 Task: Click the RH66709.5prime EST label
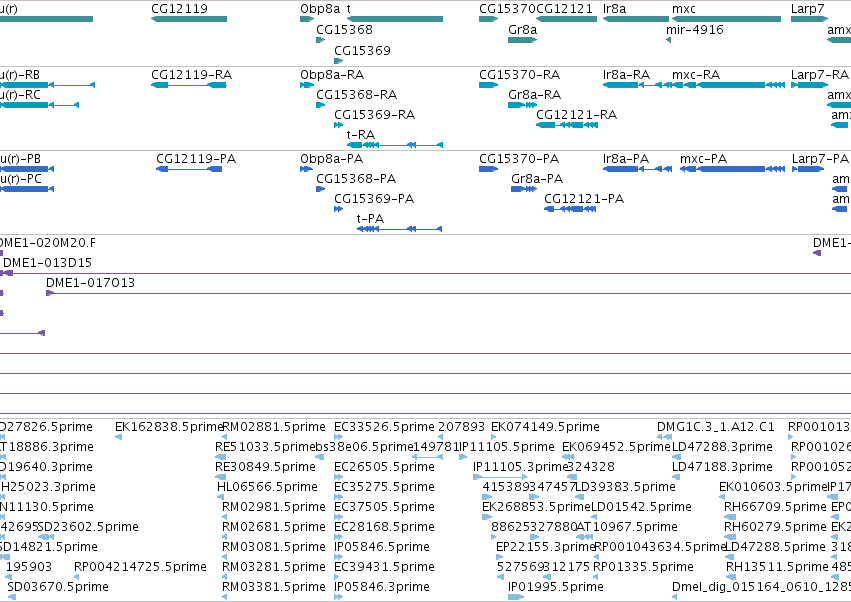click(775, 506)
